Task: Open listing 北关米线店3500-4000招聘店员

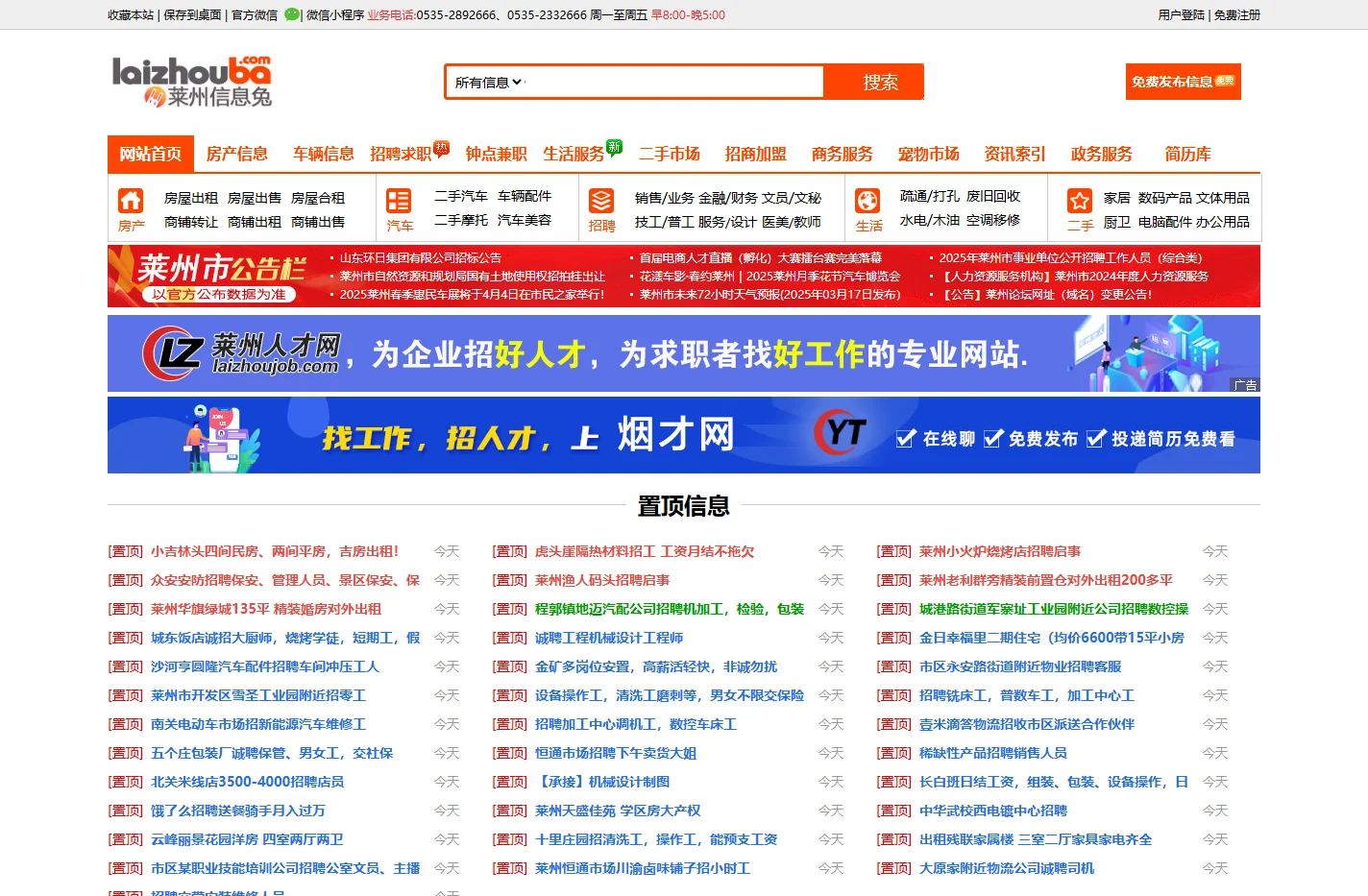Action: [247, 782]
